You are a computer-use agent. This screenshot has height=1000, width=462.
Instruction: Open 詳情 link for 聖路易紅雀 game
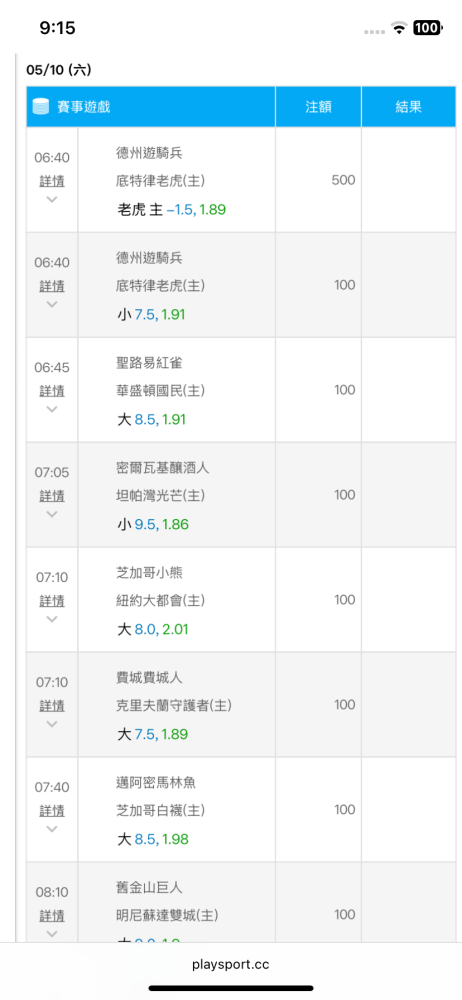(52, 391)
